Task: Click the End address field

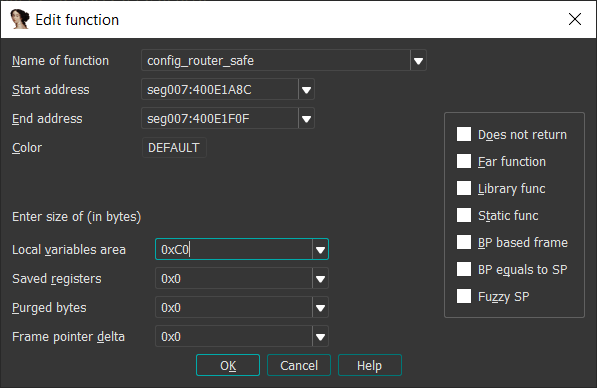Action: point(220,118)
